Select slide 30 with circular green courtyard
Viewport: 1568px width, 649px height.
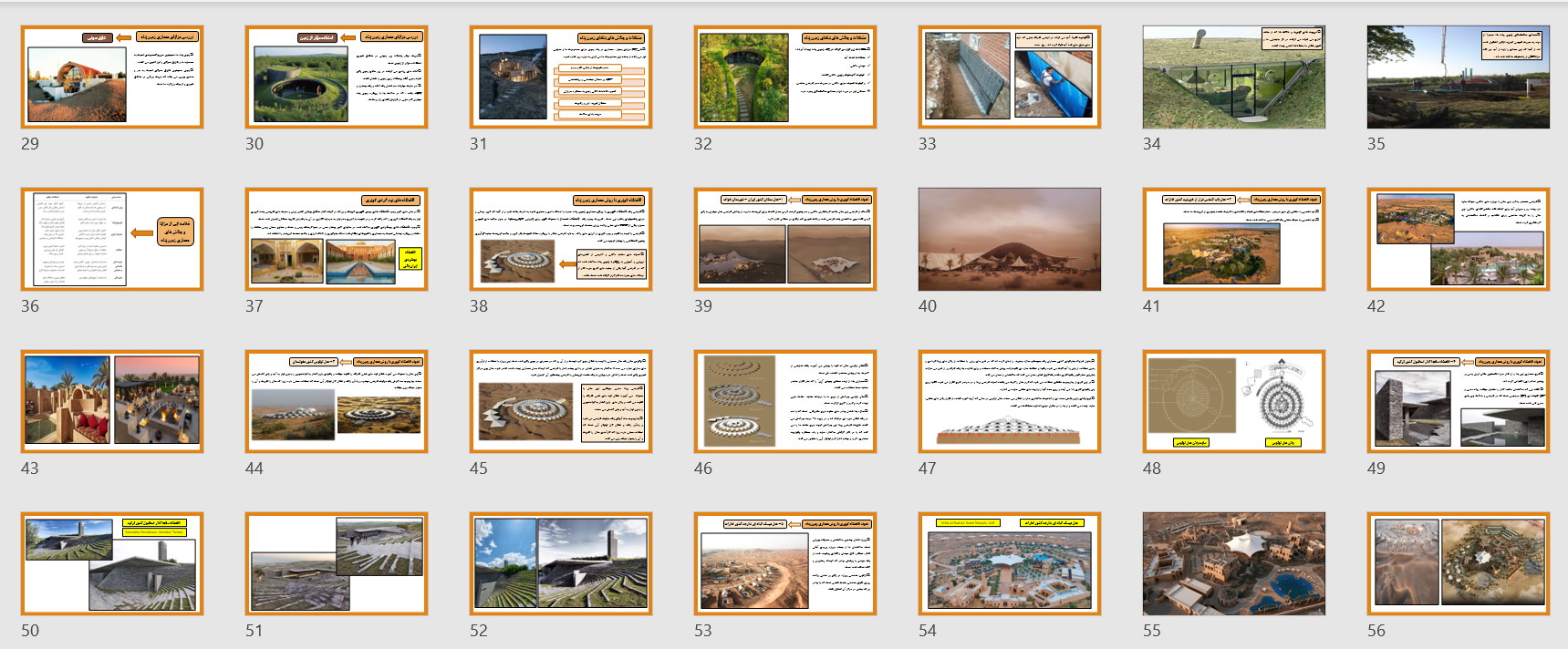pyautogui.click(x=337, y=77)
